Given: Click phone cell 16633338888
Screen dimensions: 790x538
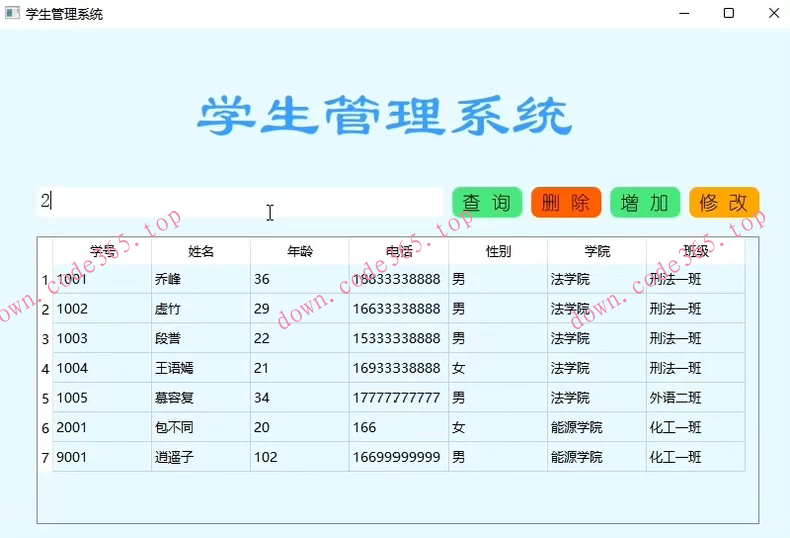Looking at the screenshot, I should (399, 309).
